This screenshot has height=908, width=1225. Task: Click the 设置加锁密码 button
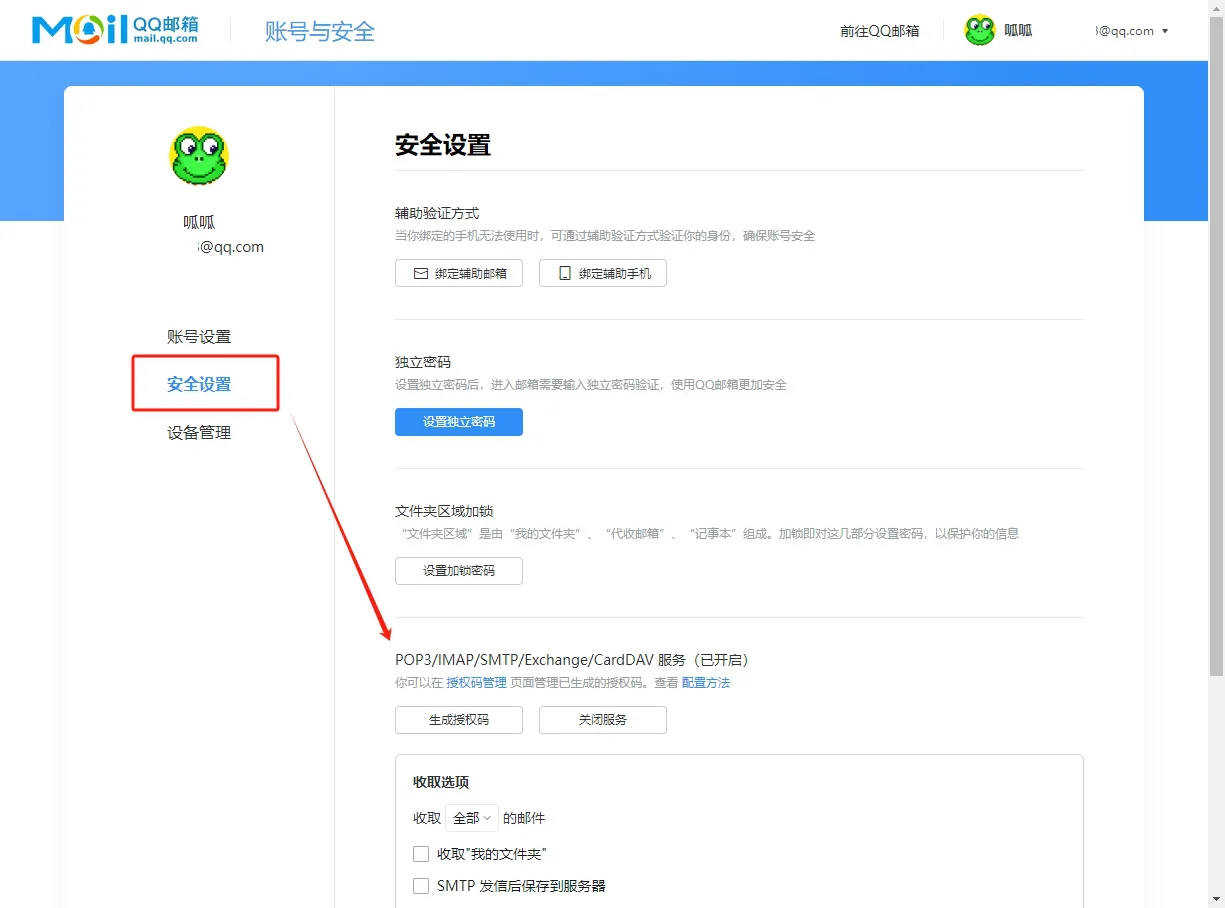click(x=459, y=571)
